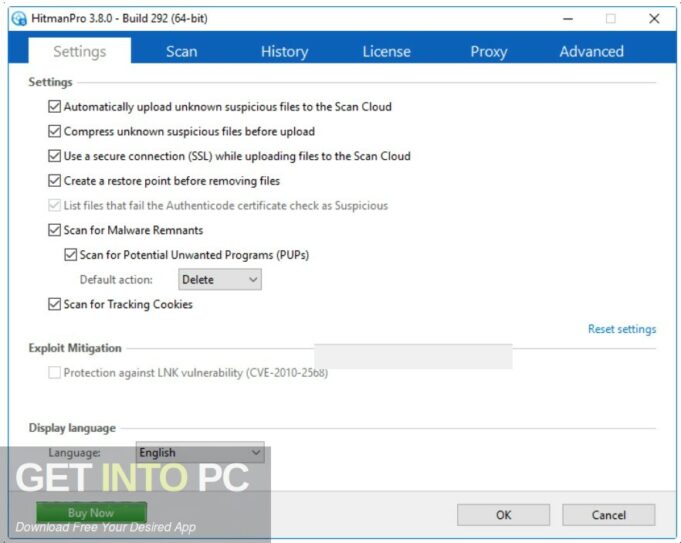Confirm with the OK button
This screenshot has height=543, width=681.
click(x=503, y=515)
